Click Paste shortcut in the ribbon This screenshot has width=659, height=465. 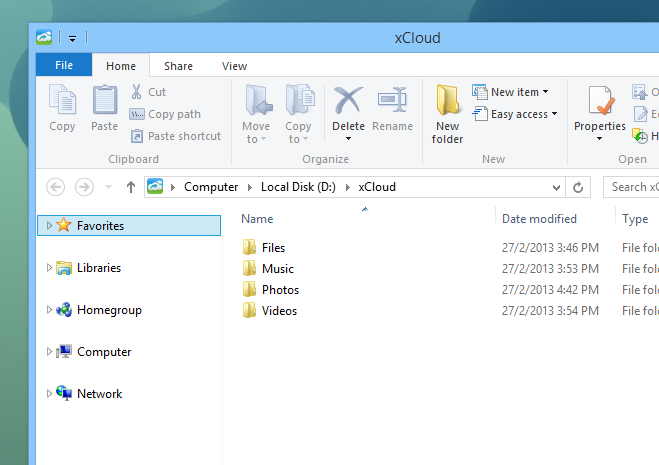click(175, 136)
